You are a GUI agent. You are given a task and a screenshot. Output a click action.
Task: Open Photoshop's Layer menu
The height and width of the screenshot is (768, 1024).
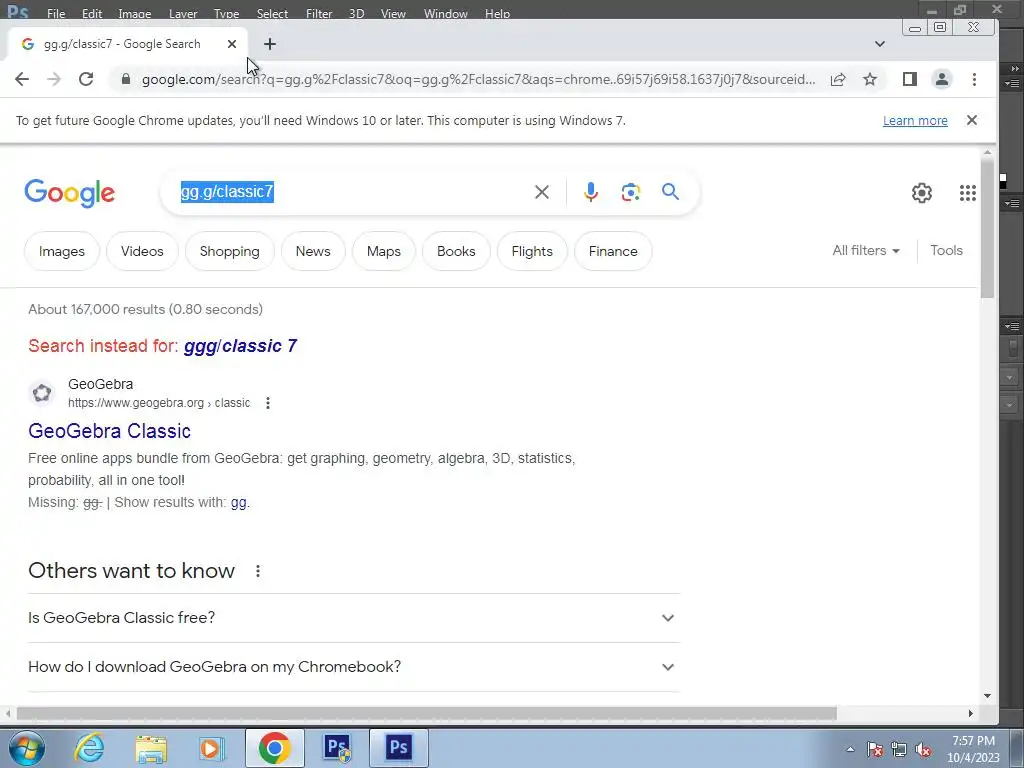183,13
